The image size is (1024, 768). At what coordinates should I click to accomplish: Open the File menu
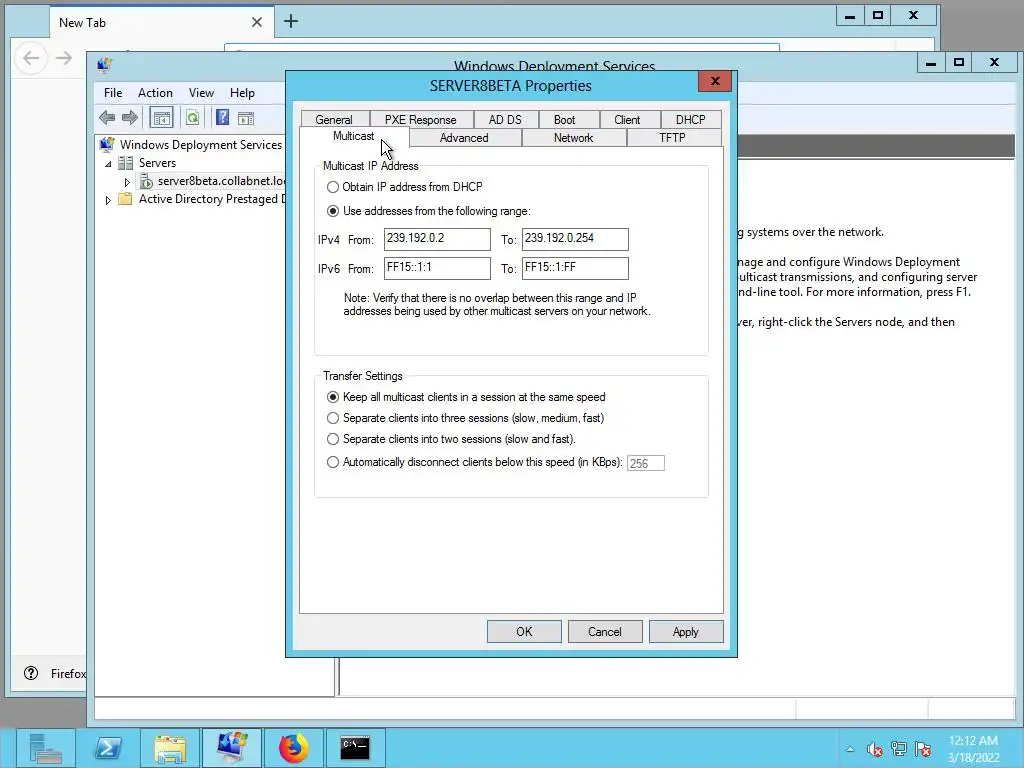pos(113,93)
